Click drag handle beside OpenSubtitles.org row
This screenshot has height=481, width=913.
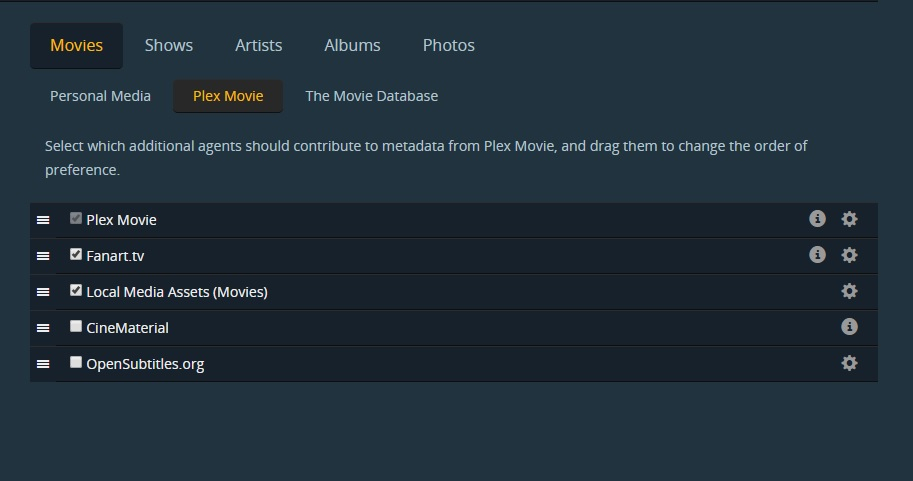point(43,364)
